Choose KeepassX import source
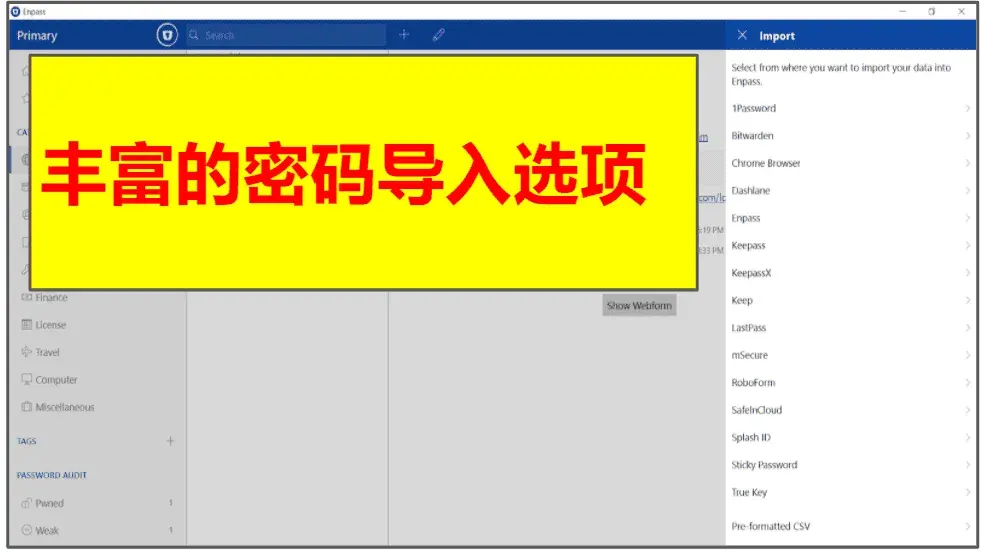Image resolution: width=986 pixels, height=552 pixels. click(x=851, y=273)
